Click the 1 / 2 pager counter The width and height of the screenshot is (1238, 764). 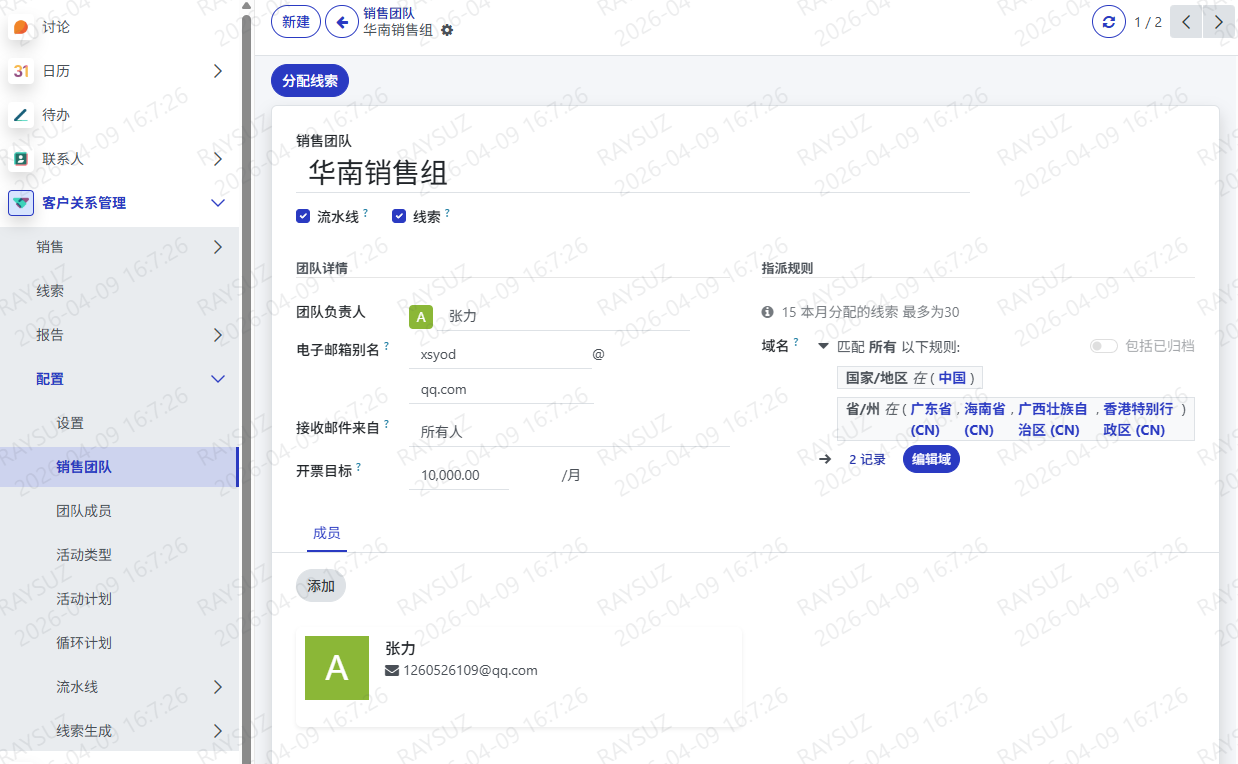(x=1147, y=22)
